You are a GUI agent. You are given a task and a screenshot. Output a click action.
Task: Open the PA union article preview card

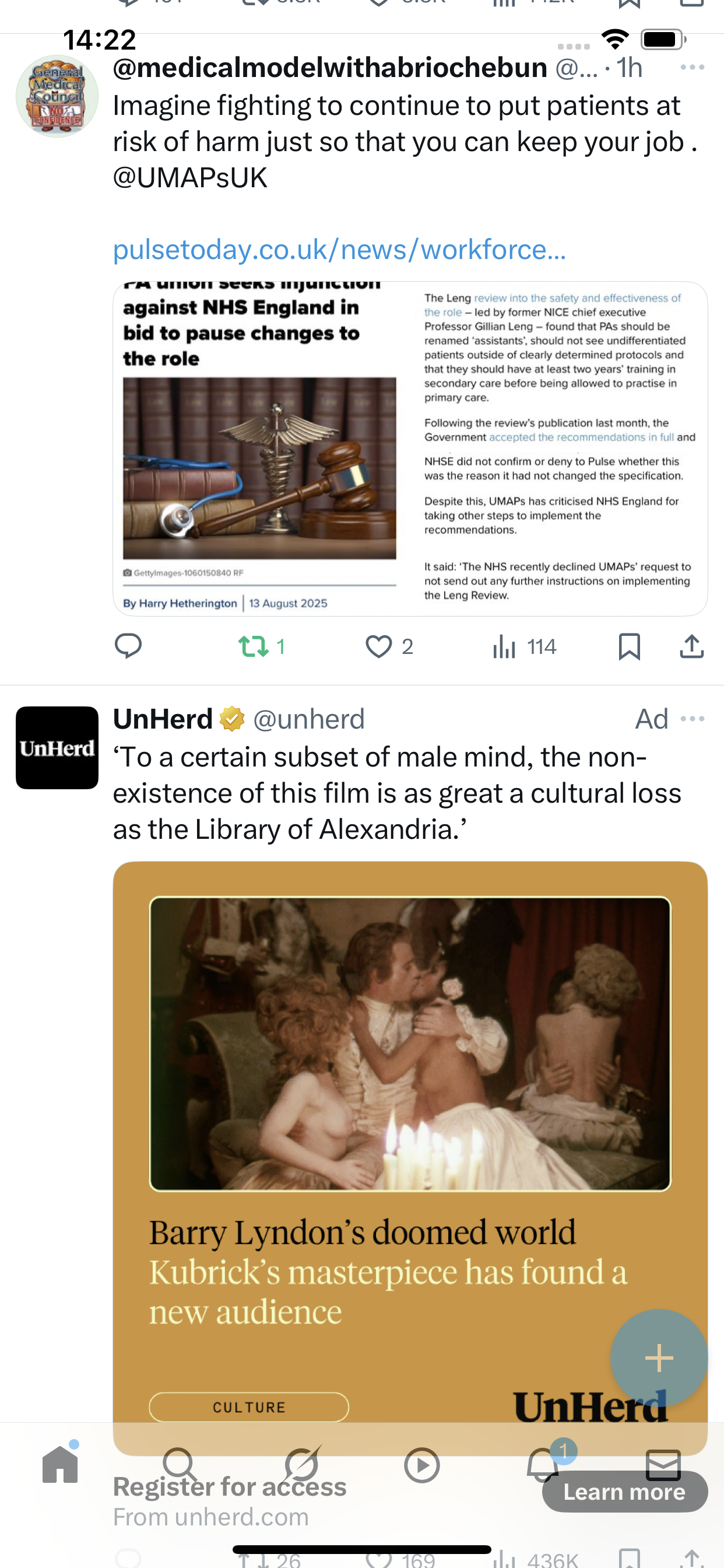[x=410, y=449]
